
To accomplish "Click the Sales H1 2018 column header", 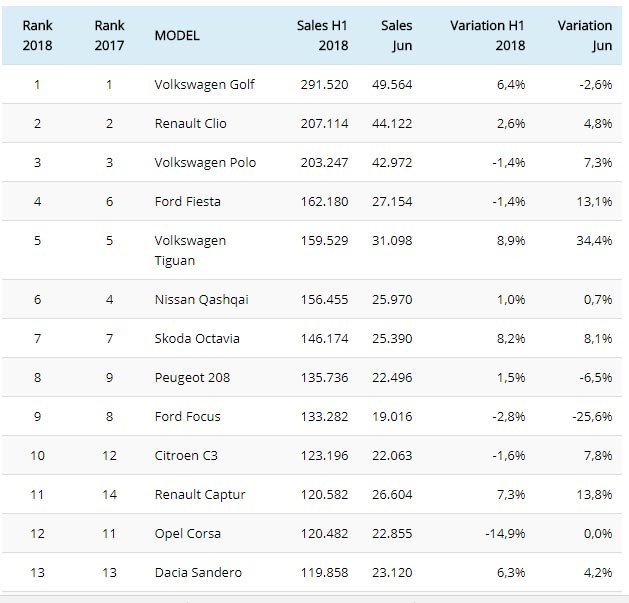I will click(320, 35).
